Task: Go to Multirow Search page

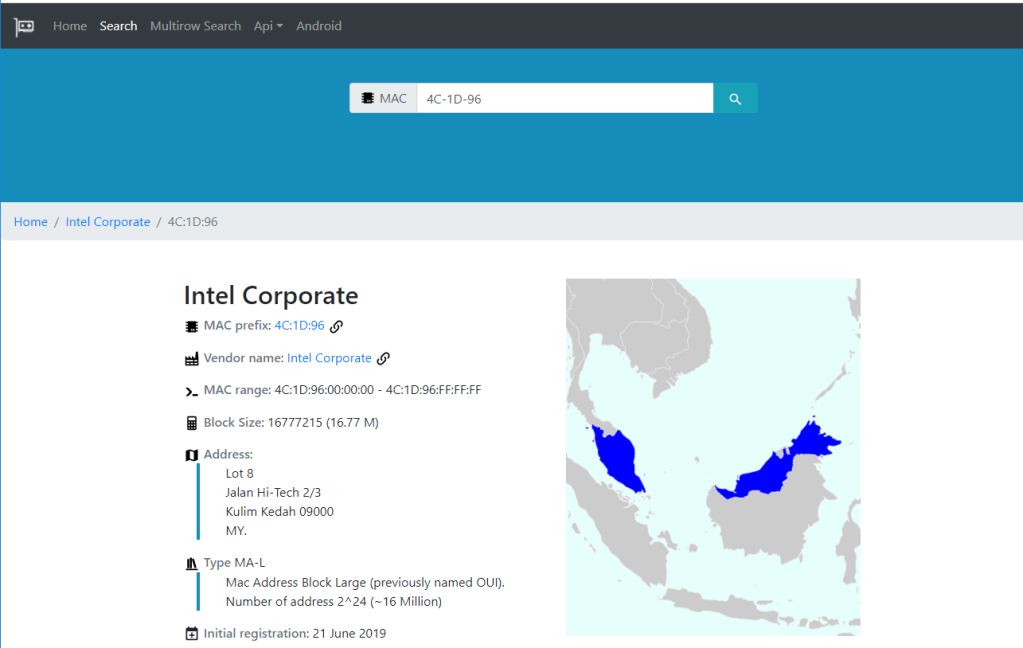Action: pyautogui.click(x=195, y=26)
